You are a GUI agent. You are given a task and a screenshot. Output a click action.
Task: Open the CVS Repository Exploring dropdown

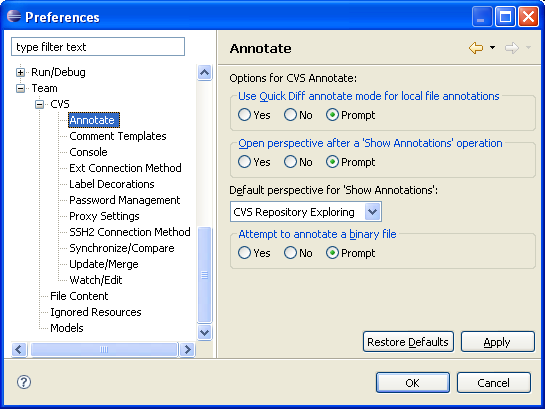click(372, 212)
